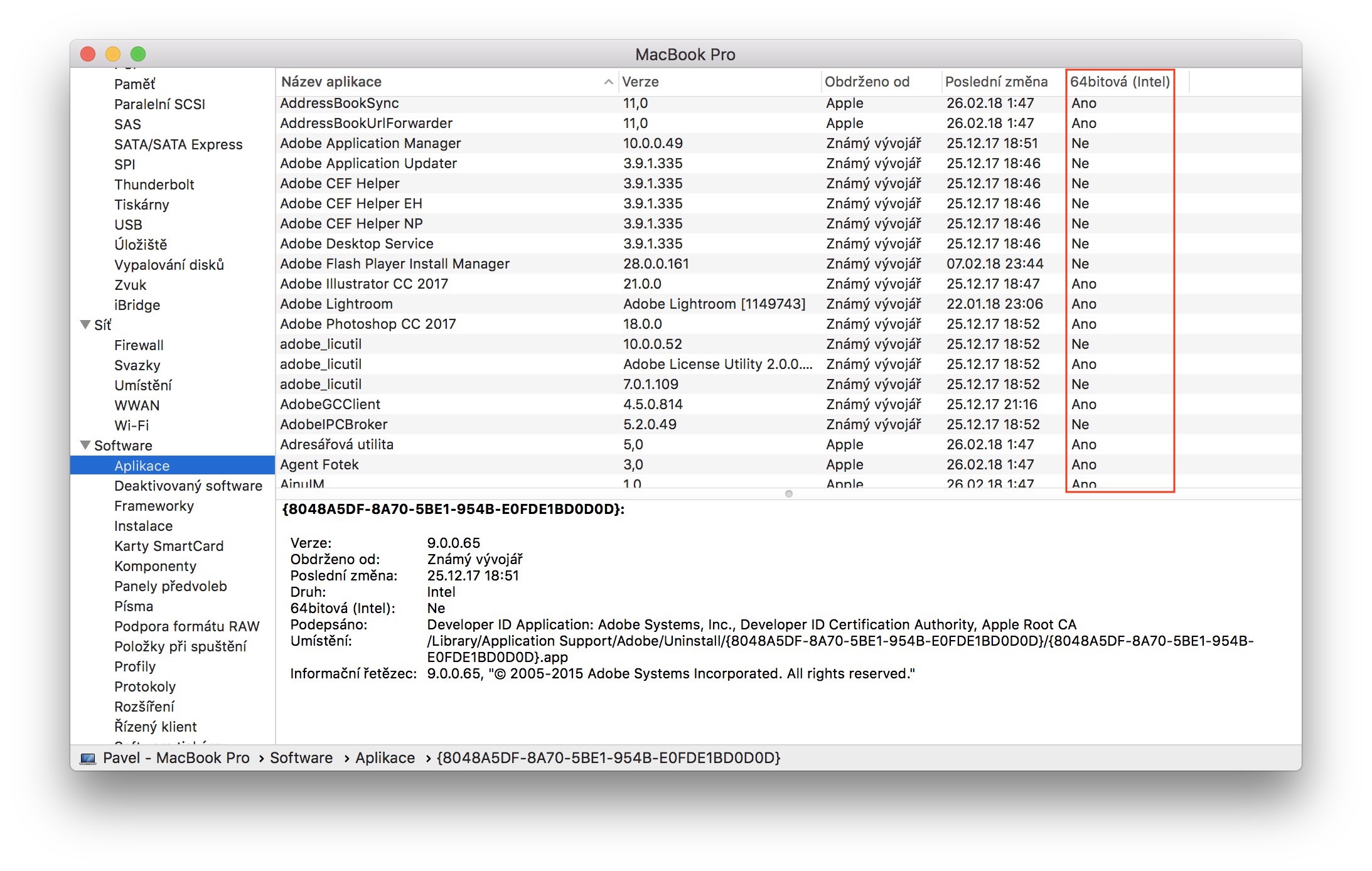Screen dimensions: 1372x871
Task: Select Agent Fotek application row
Action: coord(319,464)
